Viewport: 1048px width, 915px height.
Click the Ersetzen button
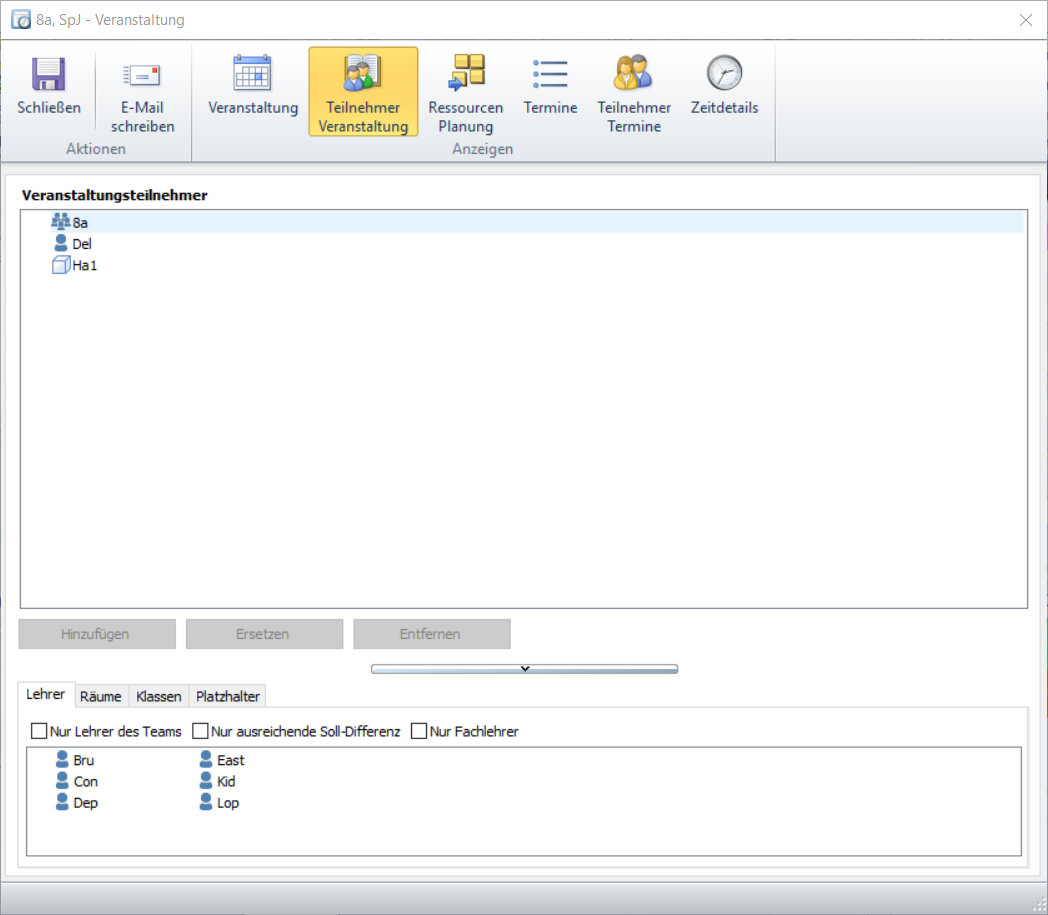pyautogui.click(x=264, y=634)
